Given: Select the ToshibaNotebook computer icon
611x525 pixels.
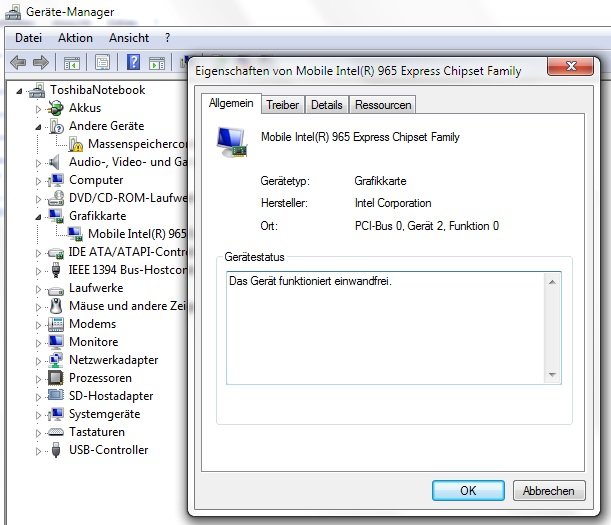Looking at the screenshot, I should click(x=37, y=90).
